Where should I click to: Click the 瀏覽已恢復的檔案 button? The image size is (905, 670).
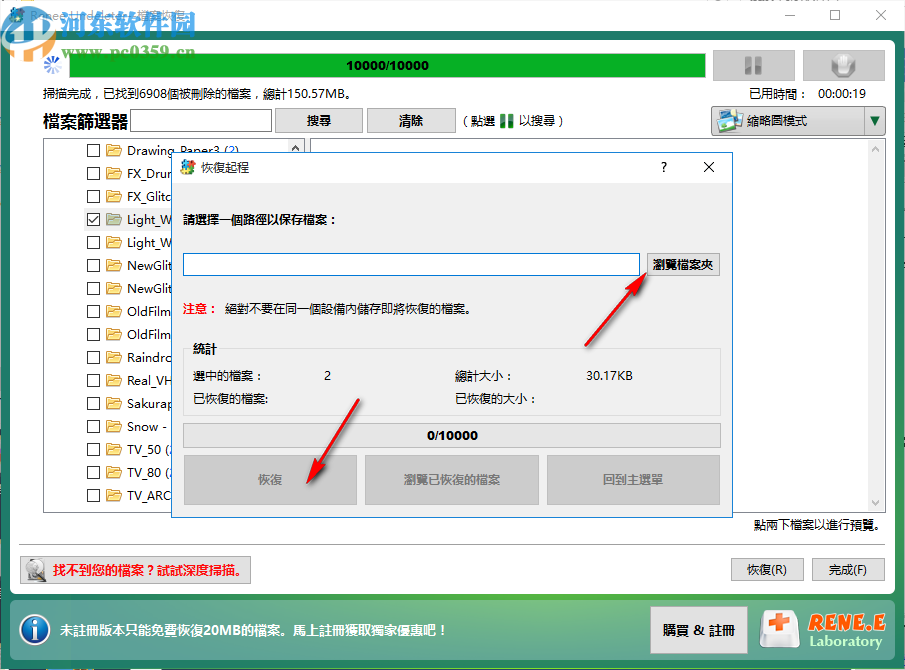452,480
